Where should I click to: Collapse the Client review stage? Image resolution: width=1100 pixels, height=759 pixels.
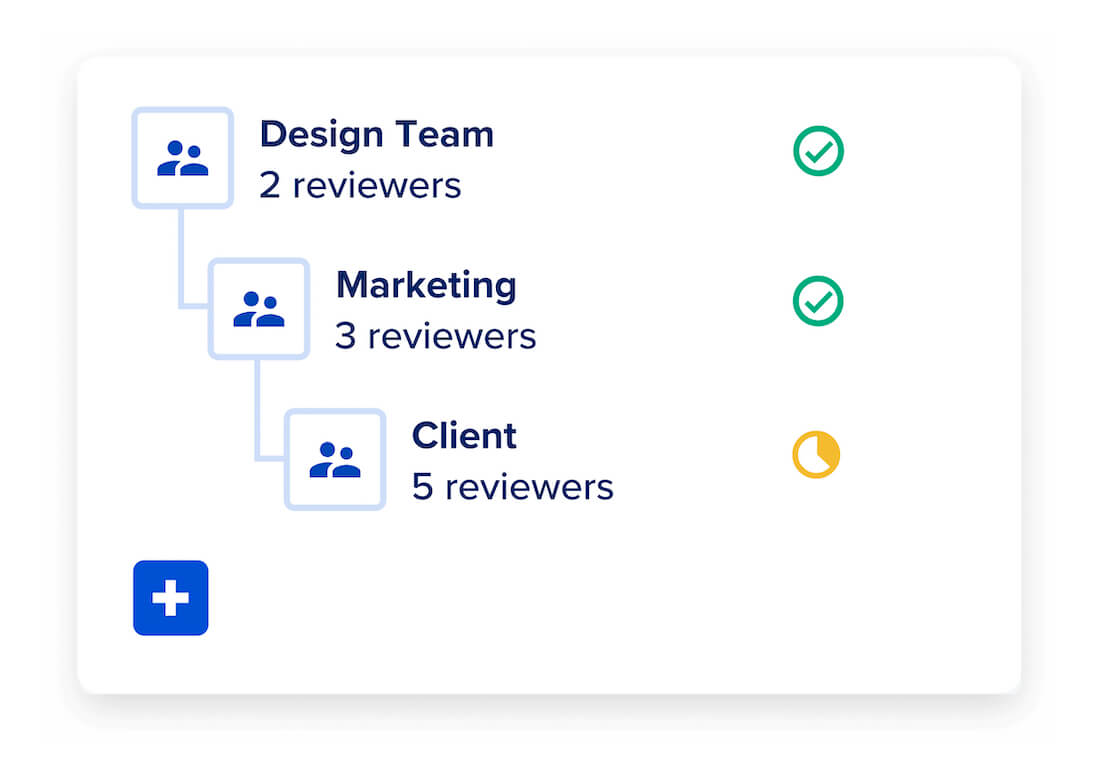334,459
